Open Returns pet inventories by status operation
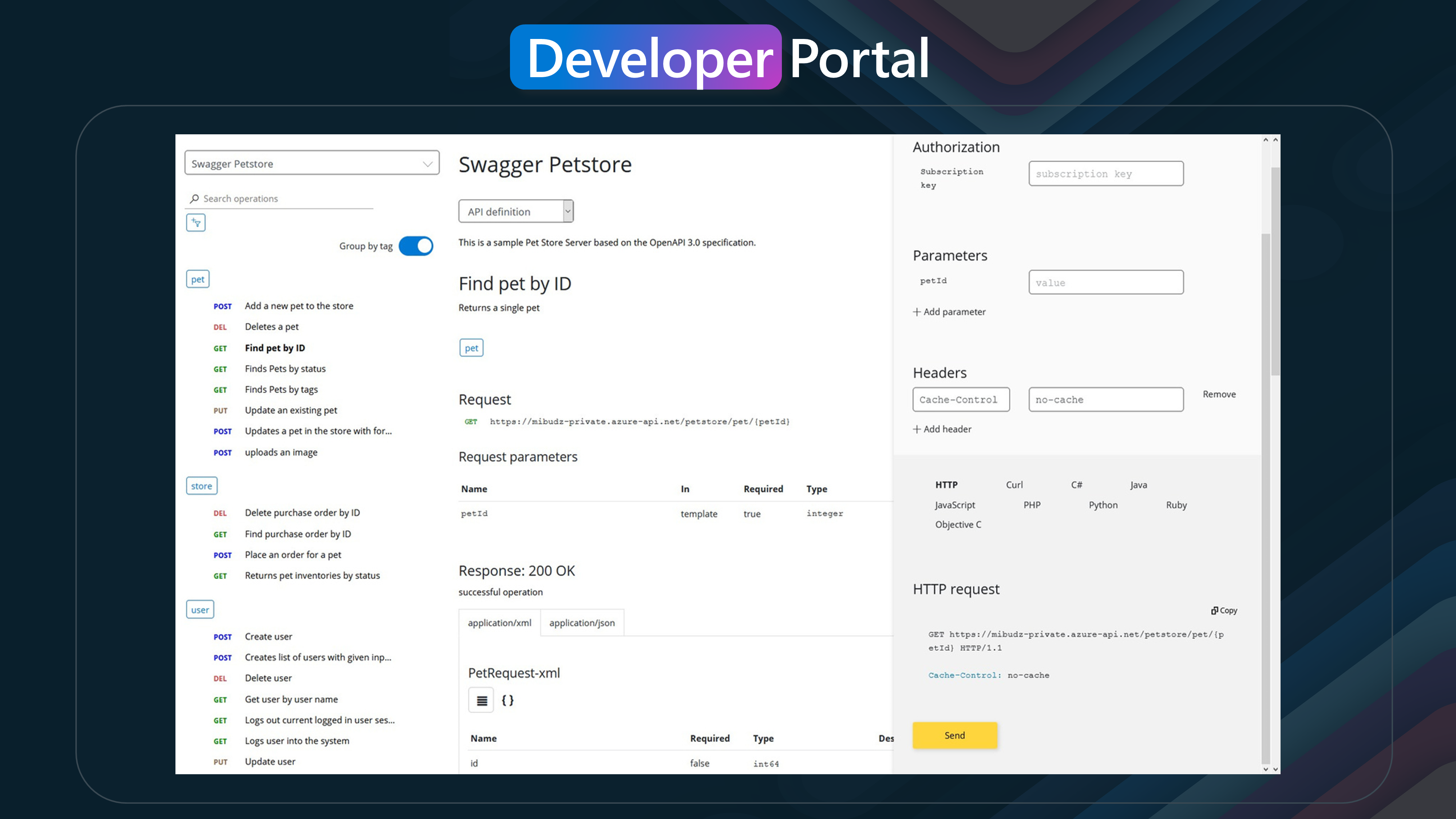 point(313,576)
